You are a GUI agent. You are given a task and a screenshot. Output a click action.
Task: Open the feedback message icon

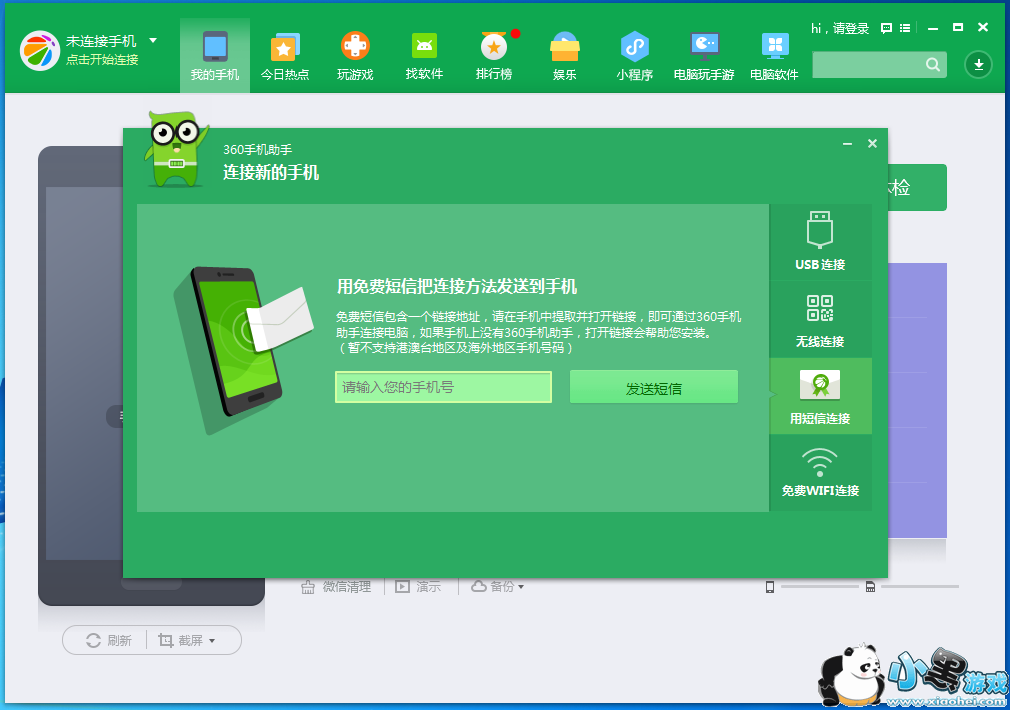pos(886,28)
